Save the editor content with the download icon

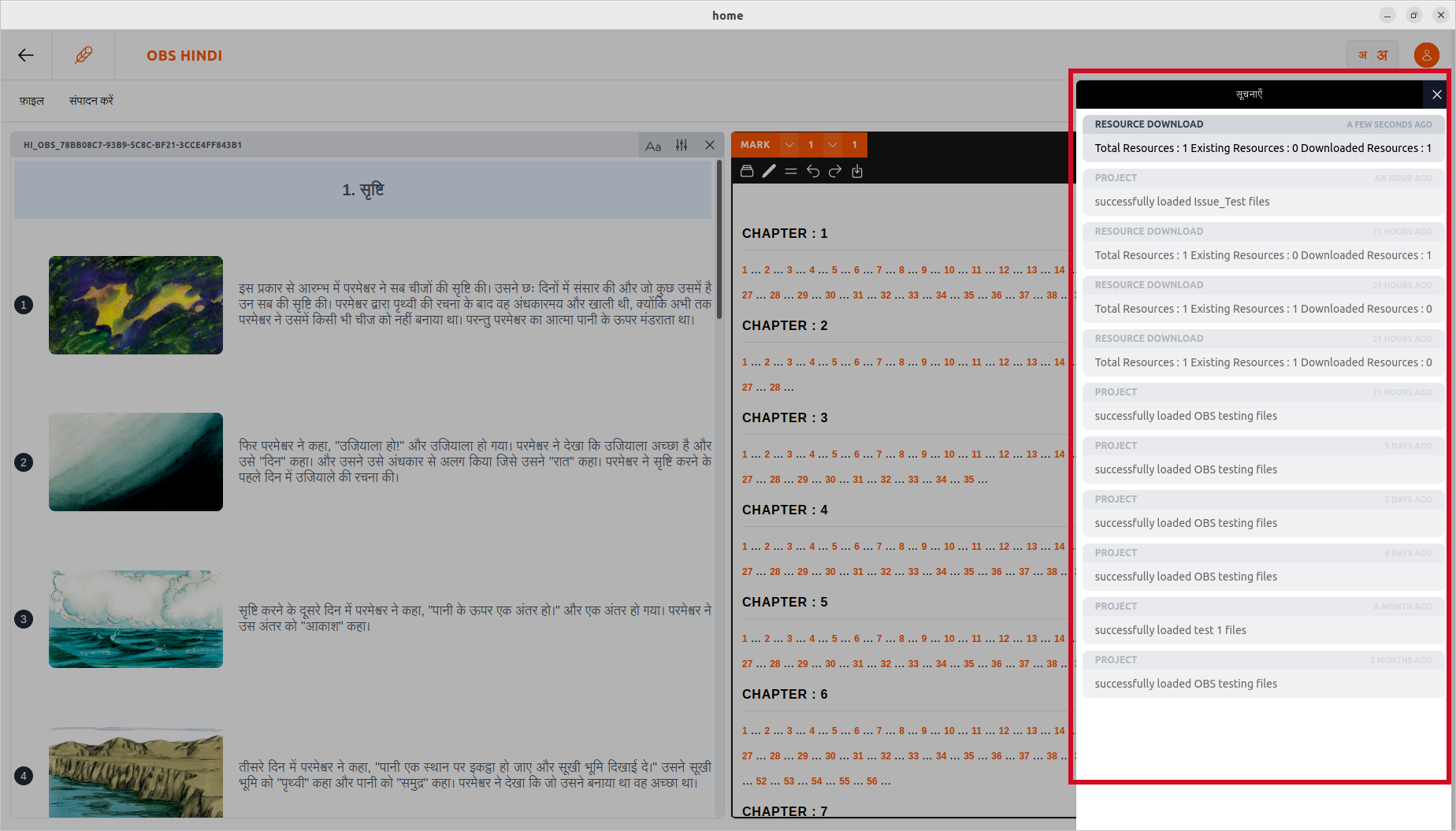tap(857, 171)
